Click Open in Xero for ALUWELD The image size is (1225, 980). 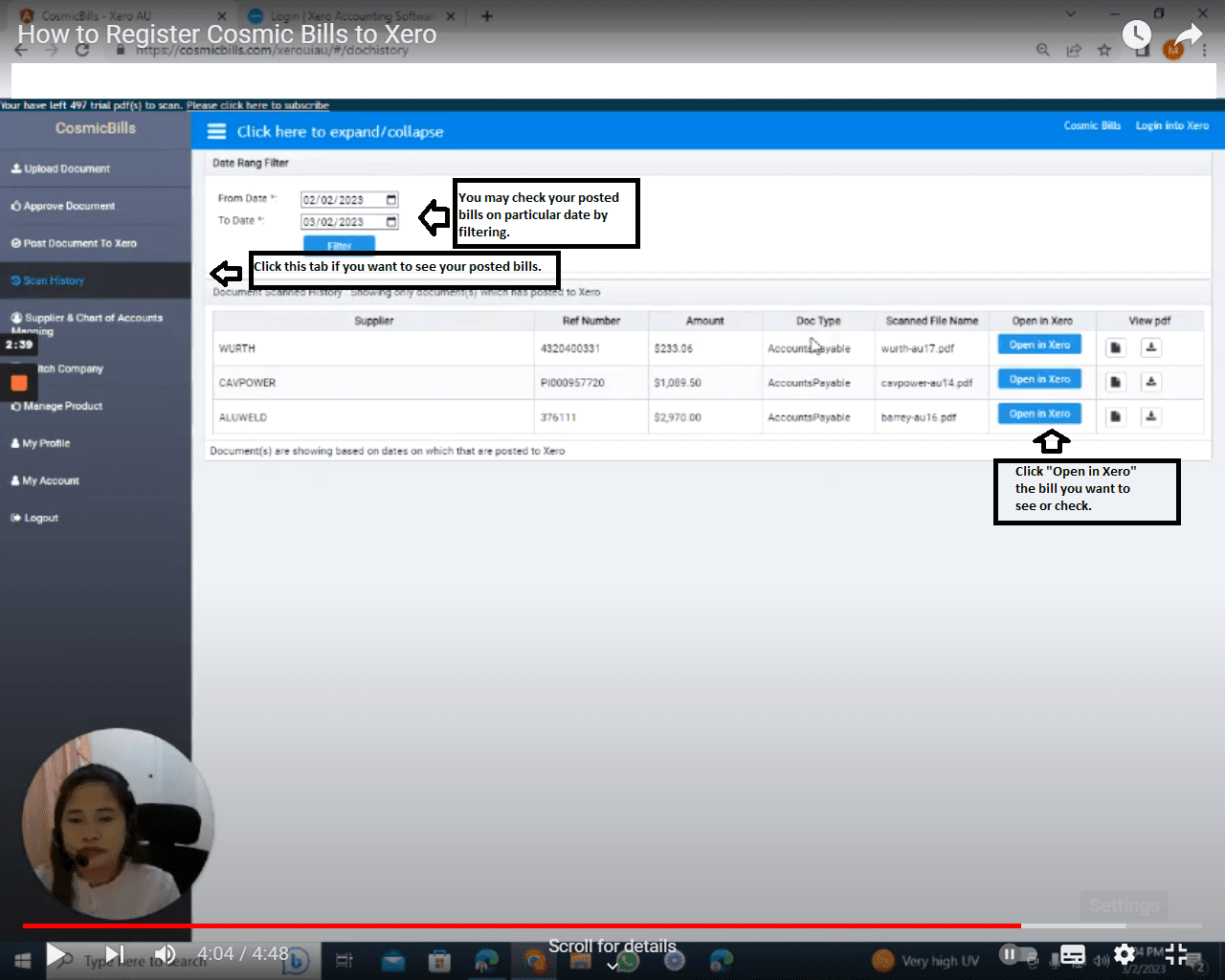click(x=1039, y=413)
